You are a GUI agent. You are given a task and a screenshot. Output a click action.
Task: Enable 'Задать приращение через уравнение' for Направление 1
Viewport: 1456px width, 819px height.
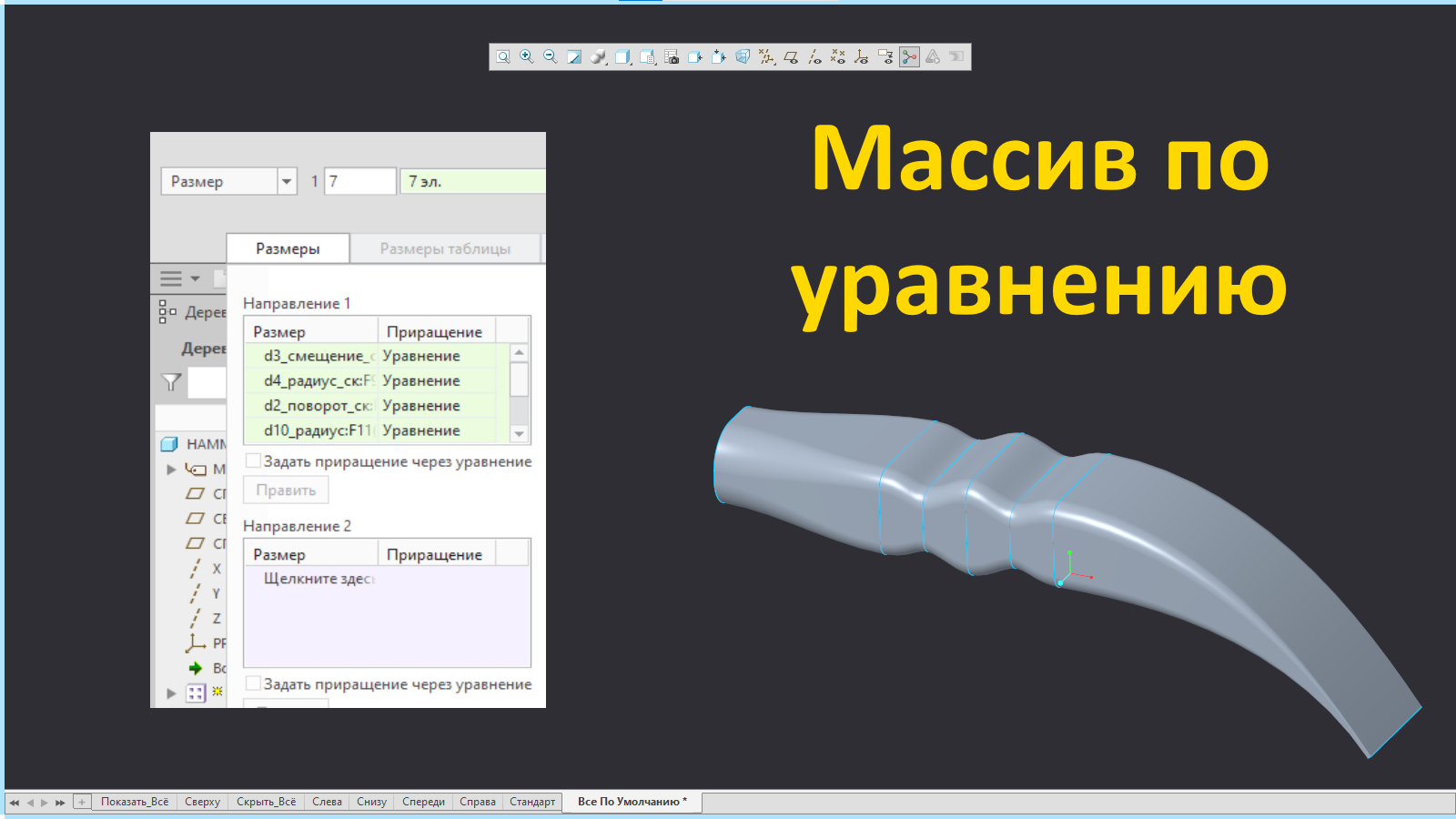253,460
